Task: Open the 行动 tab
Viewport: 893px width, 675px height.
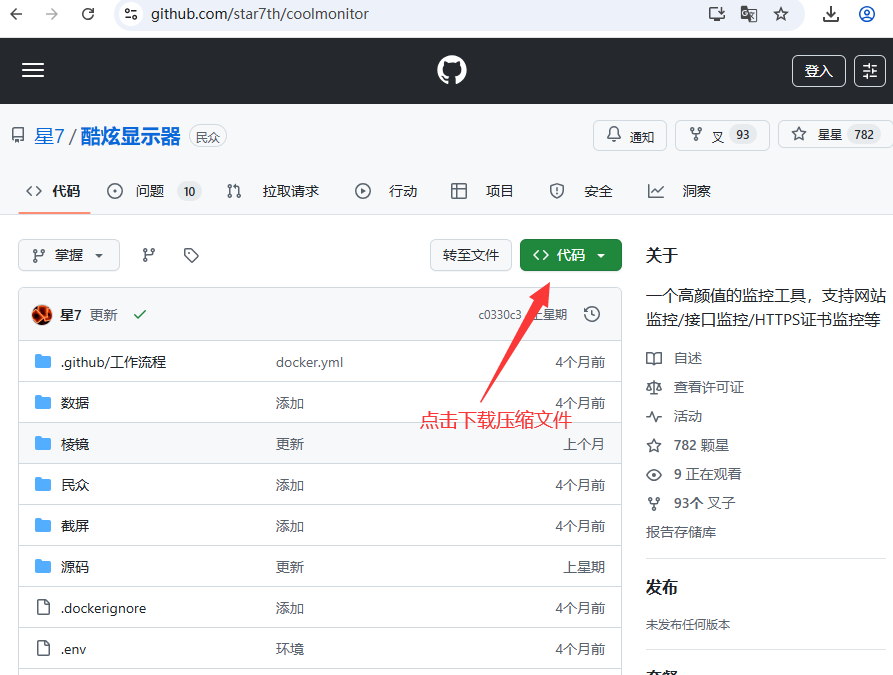Action: (x=386, y=191)
